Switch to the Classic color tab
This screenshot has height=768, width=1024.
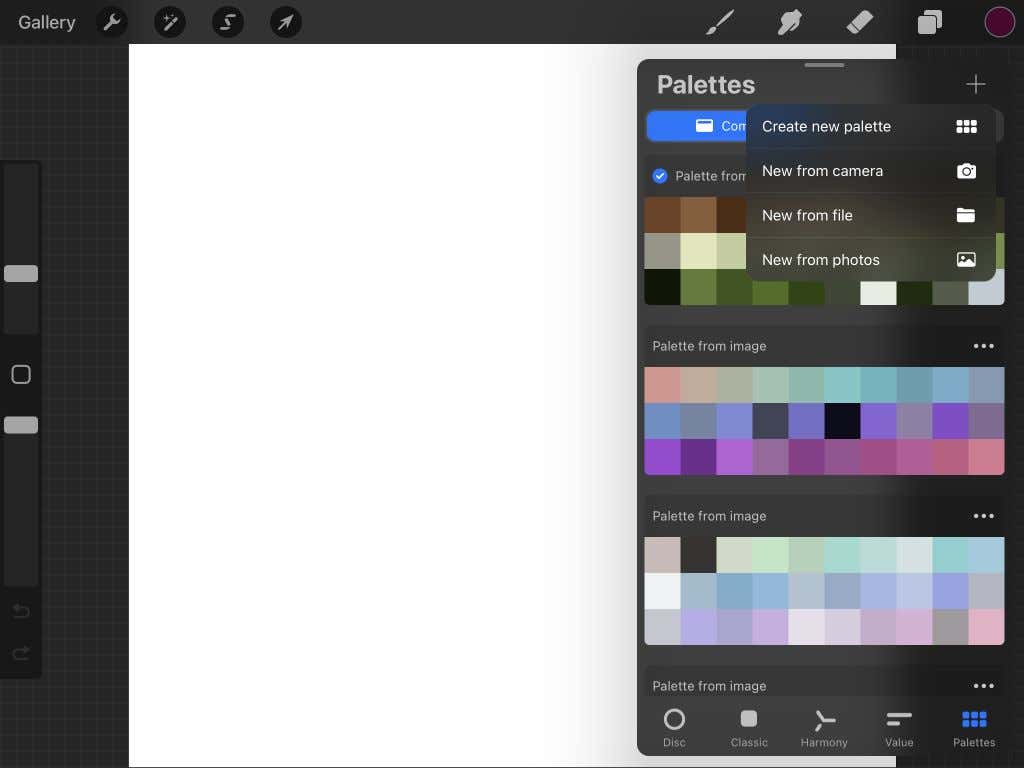click(748, 726)
